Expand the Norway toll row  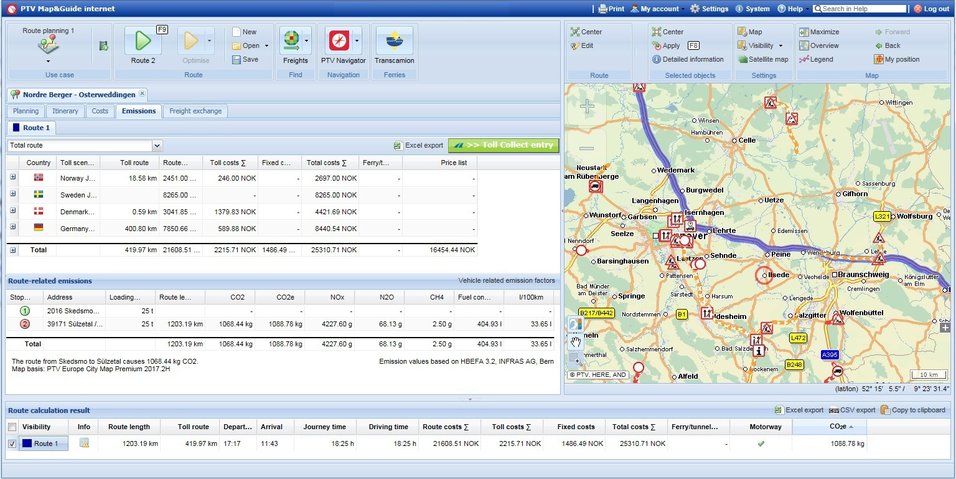[x=13, y=178]
